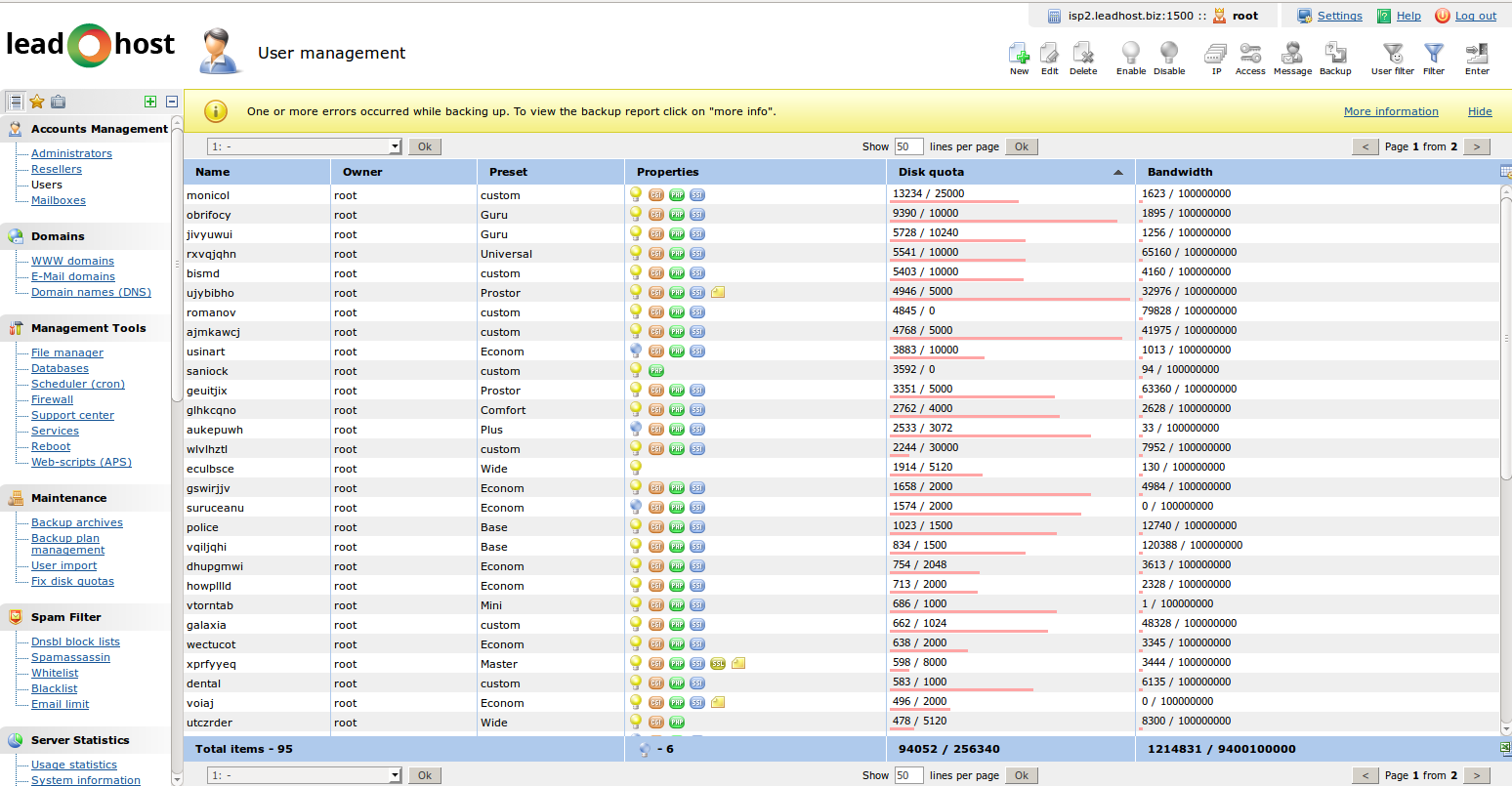The height and width of the screenshot is (786, 1512).
Task: Sort by the Disk quota column header
Action: coord(931,172)
